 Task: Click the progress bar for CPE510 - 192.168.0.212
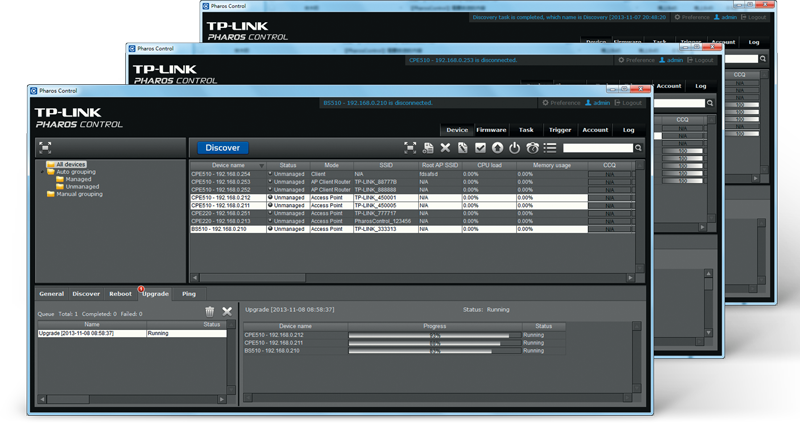[x=435, y=335]
